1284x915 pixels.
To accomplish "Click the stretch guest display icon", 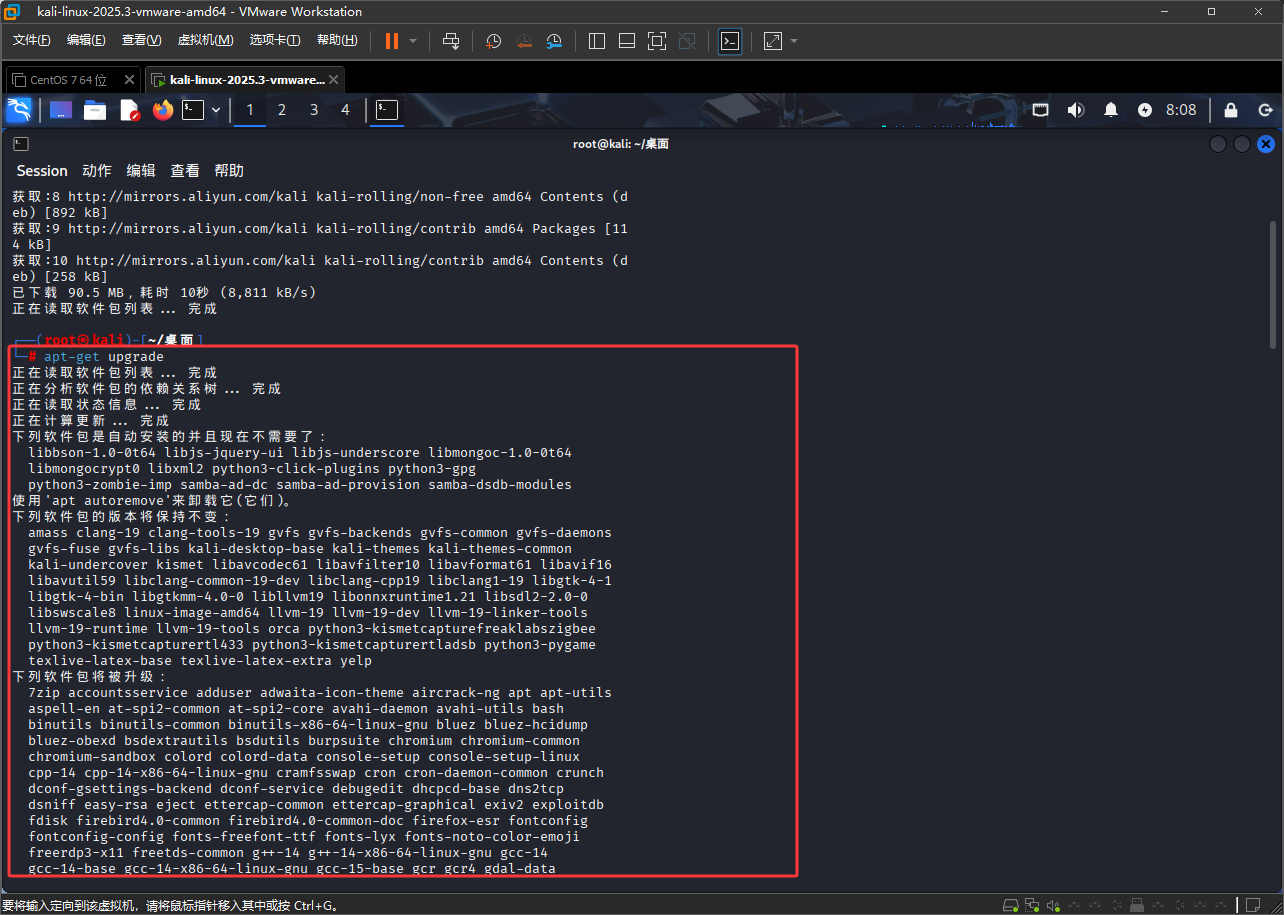I will [773, 41].
